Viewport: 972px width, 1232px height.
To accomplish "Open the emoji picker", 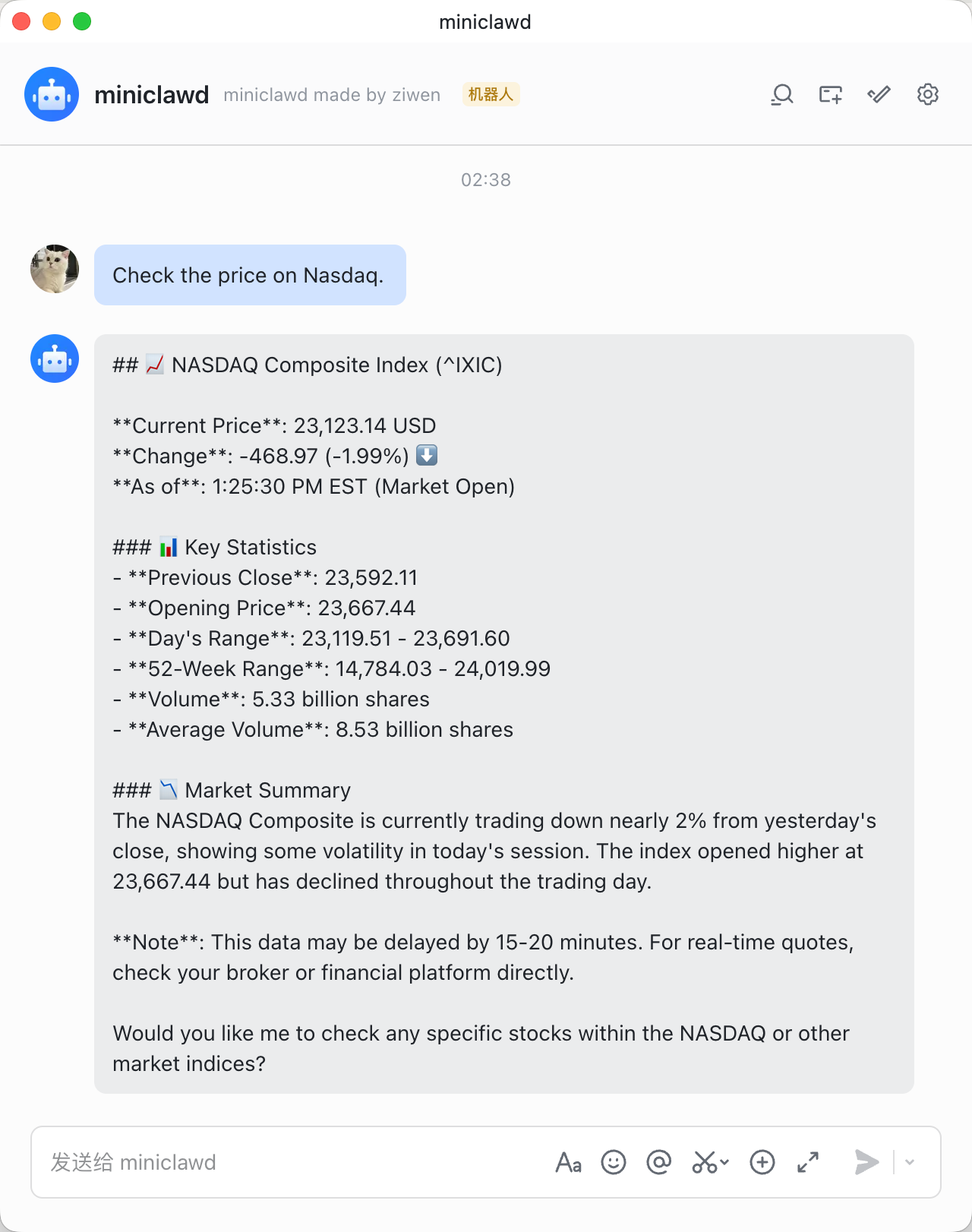I will click(614, 1162).
